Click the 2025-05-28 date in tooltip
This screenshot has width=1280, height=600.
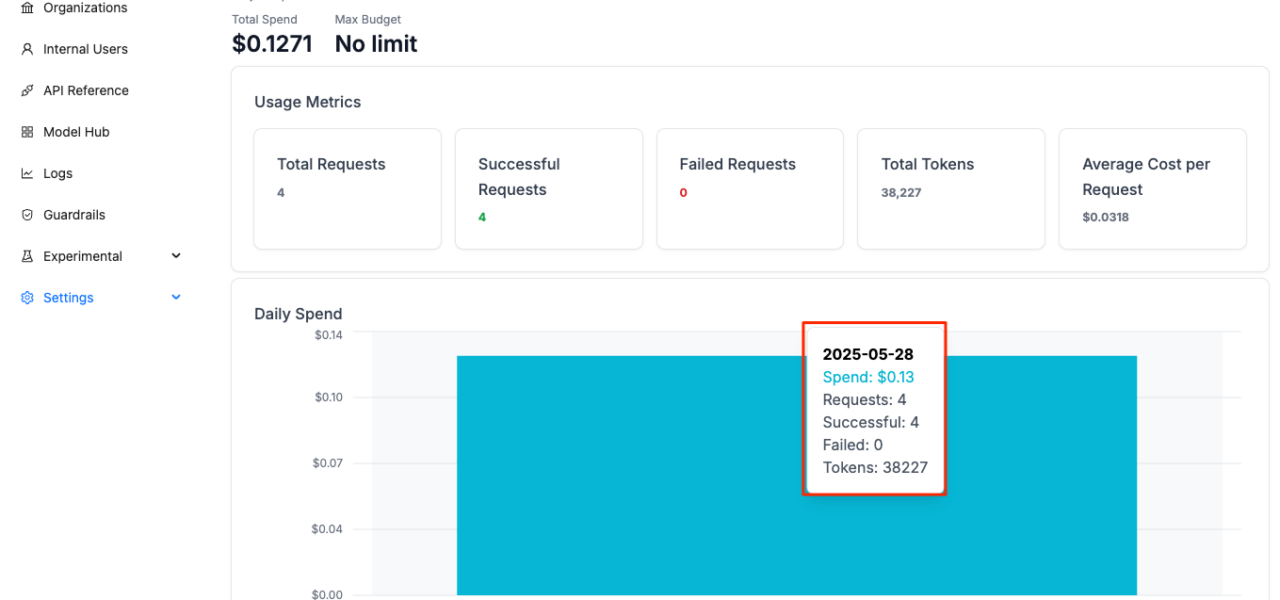click(x=868, y=355)
